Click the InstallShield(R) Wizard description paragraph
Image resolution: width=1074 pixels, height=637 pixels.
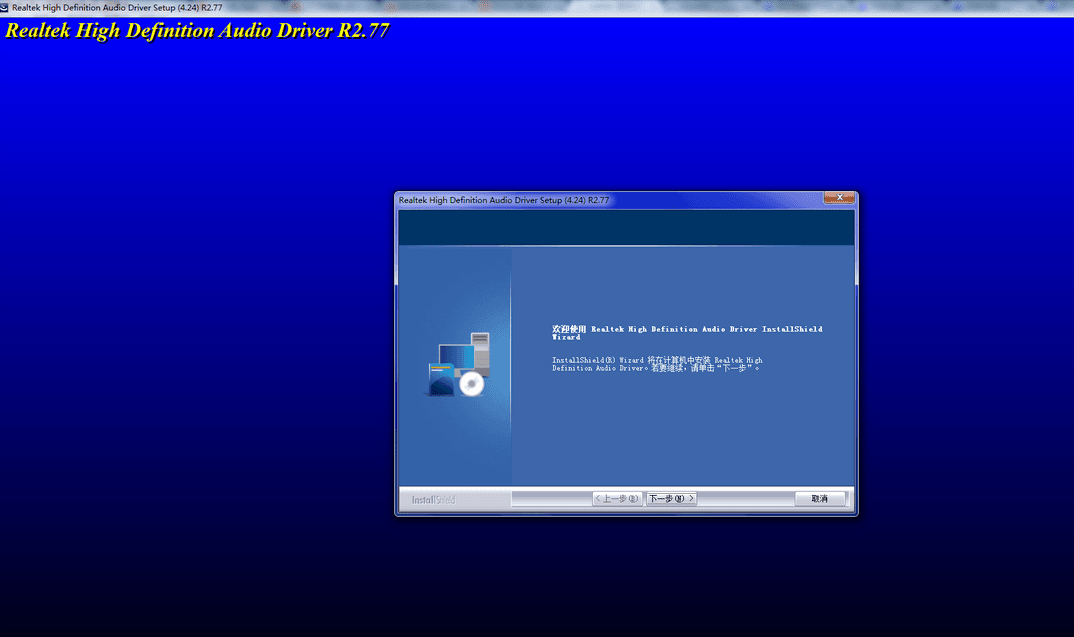point(657,364)
